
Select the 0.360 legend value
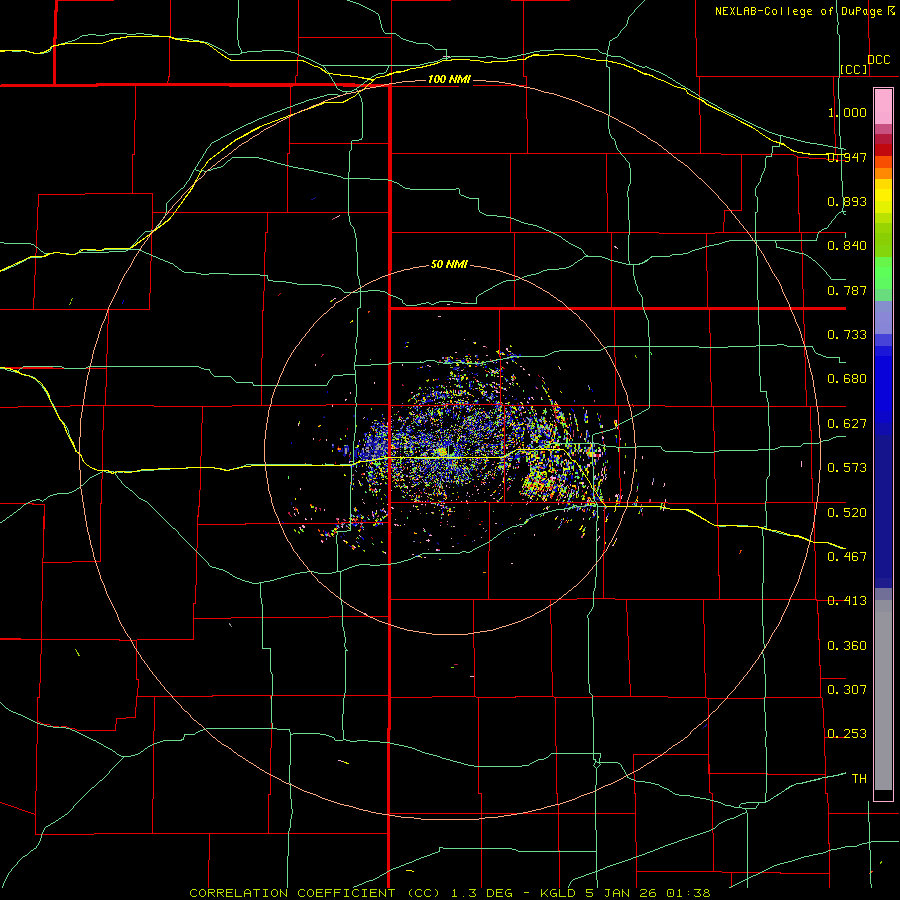[x=847, y=646]
